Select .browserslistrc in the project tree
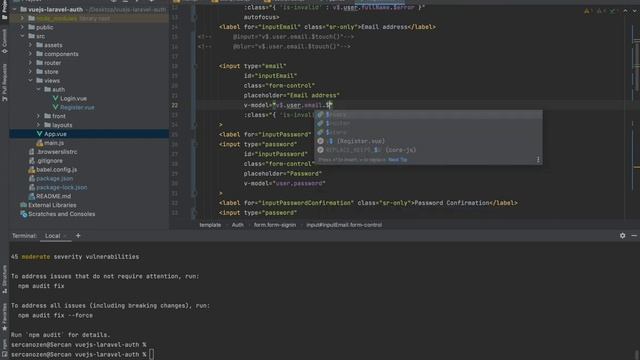The width and height of the screenshot is (640, 360). (57, 152)
